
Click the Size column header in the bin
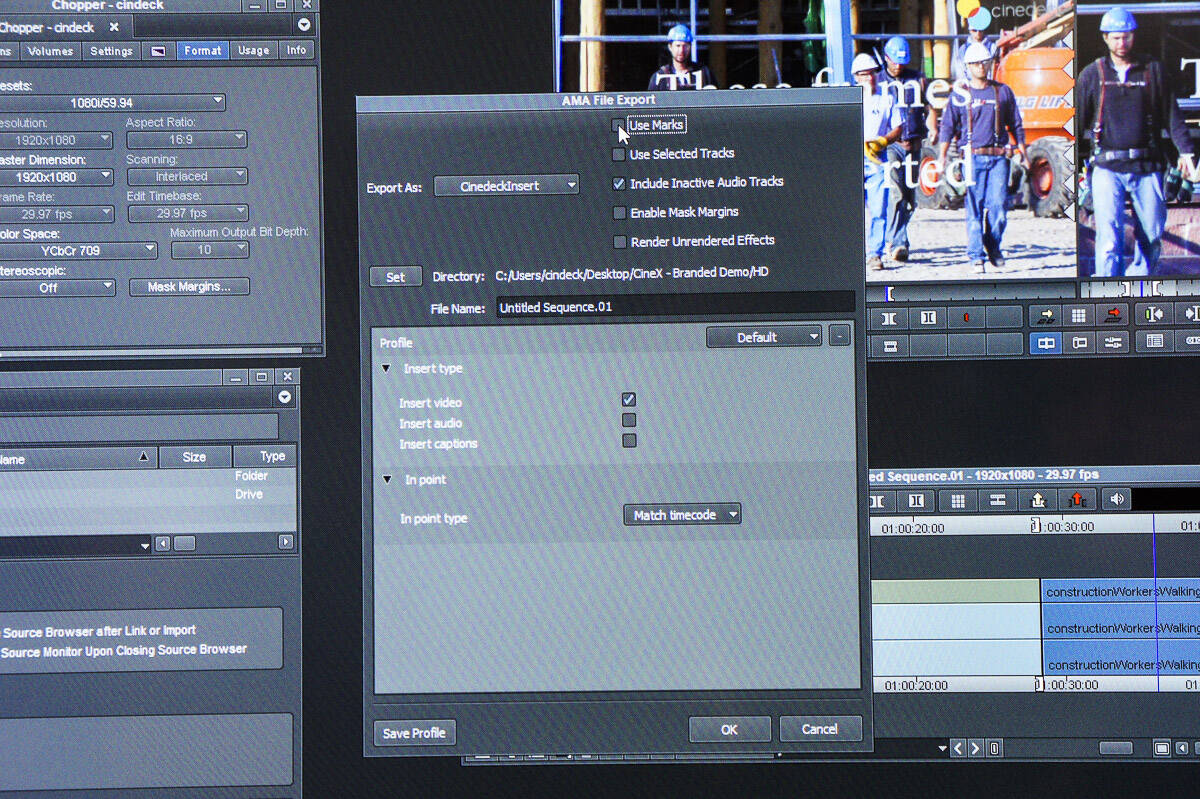click(x=195, y=457)
